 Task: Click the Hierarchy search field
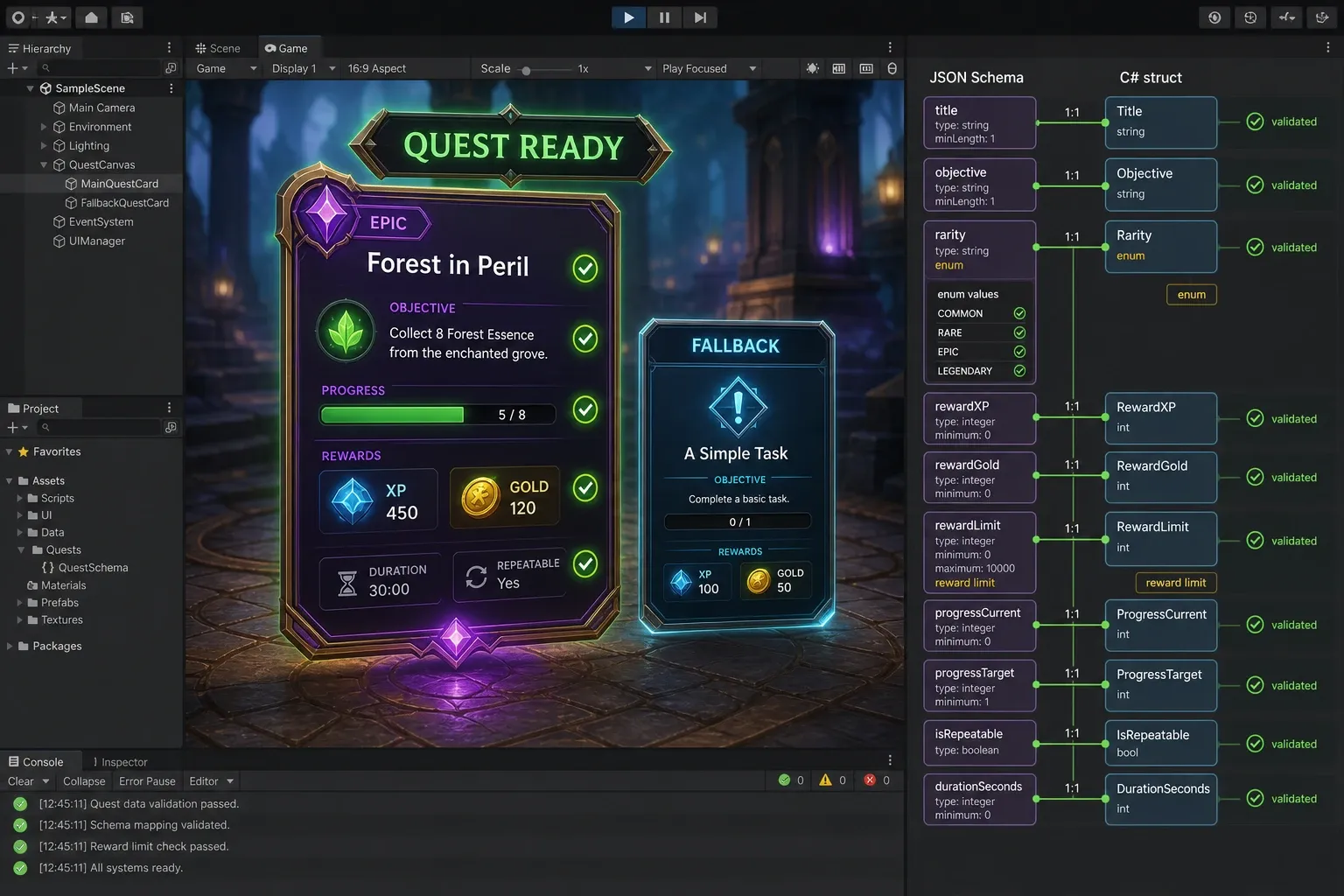click(x=99, y=68)
